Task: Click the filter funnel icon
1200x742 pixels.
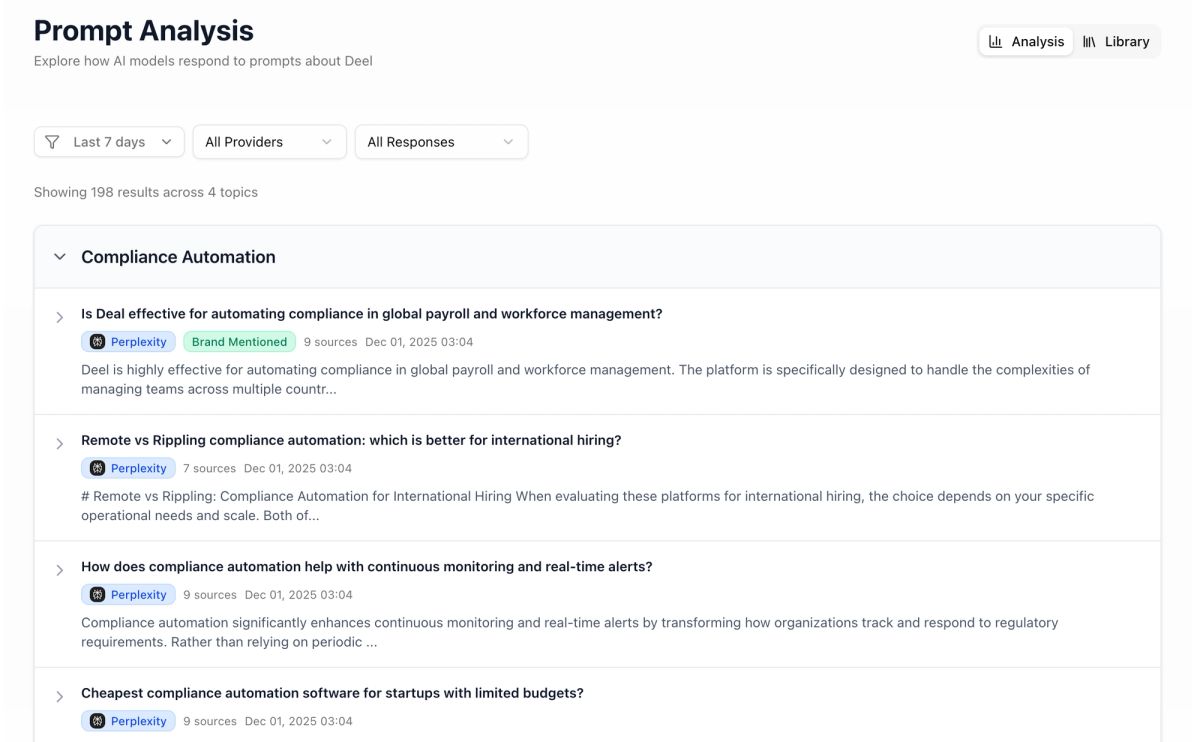Action: (x=53, y=142)
